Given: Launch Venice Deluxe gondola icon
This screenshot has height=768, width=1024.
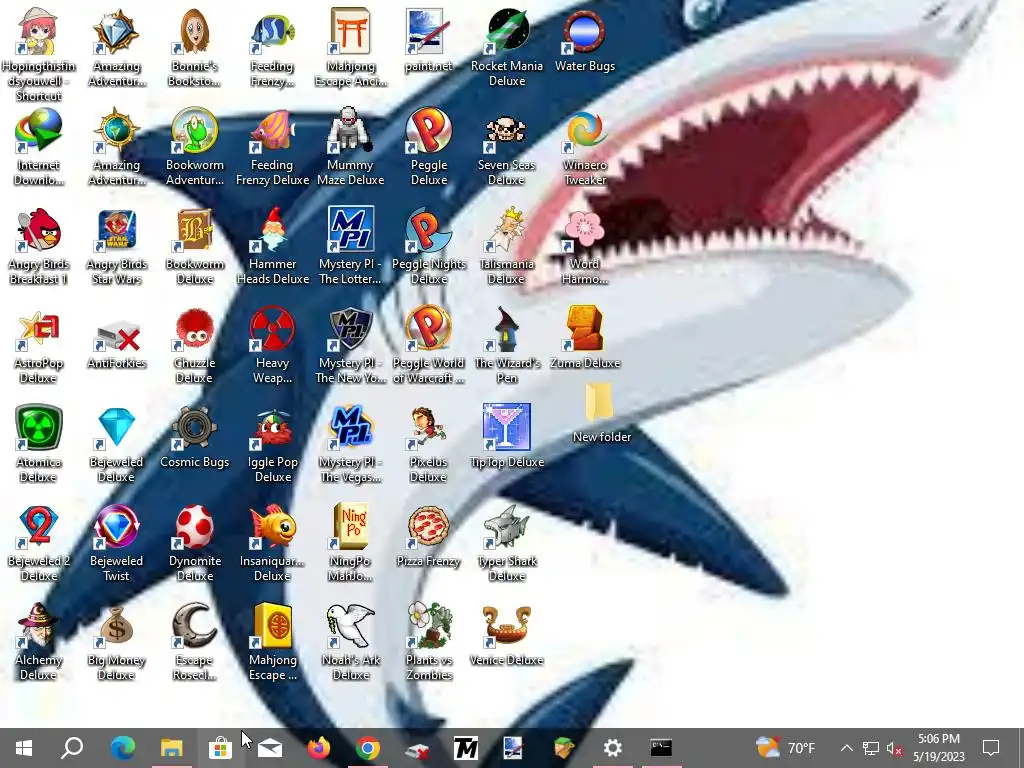Looking at the screenshot, I should [507, 626].
